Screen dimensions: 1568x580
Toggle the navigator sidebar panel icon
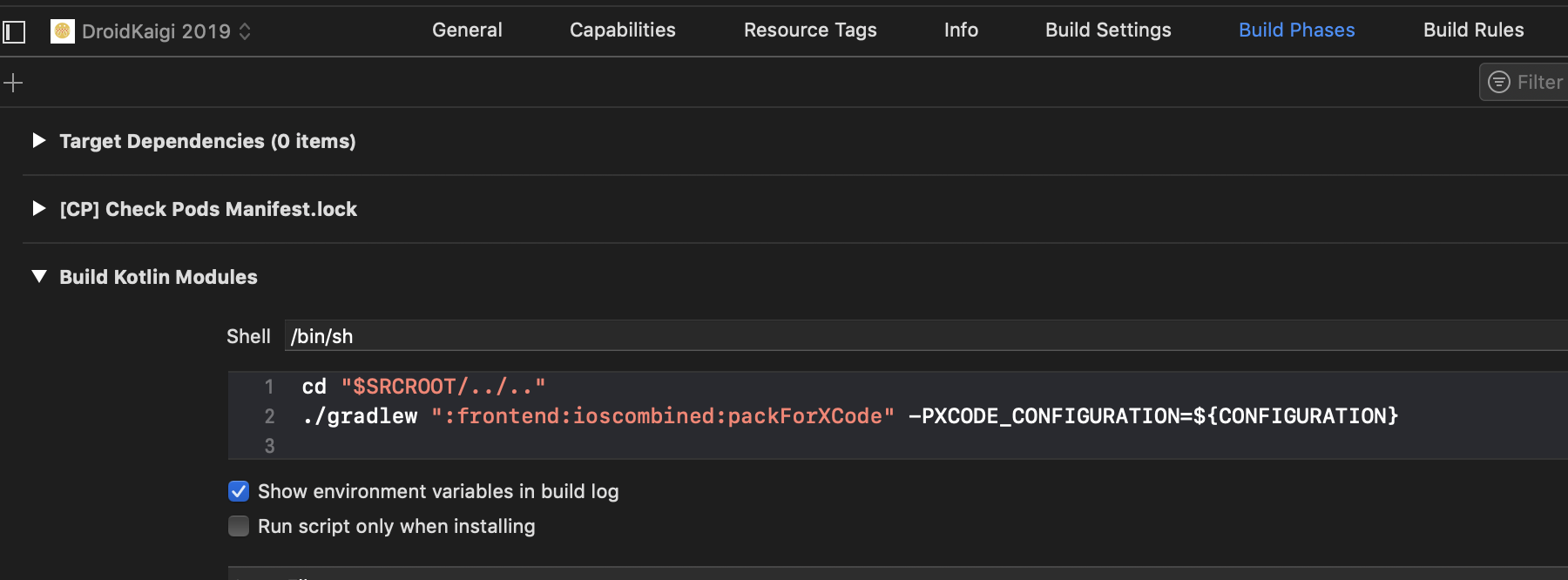click(14, 32)
